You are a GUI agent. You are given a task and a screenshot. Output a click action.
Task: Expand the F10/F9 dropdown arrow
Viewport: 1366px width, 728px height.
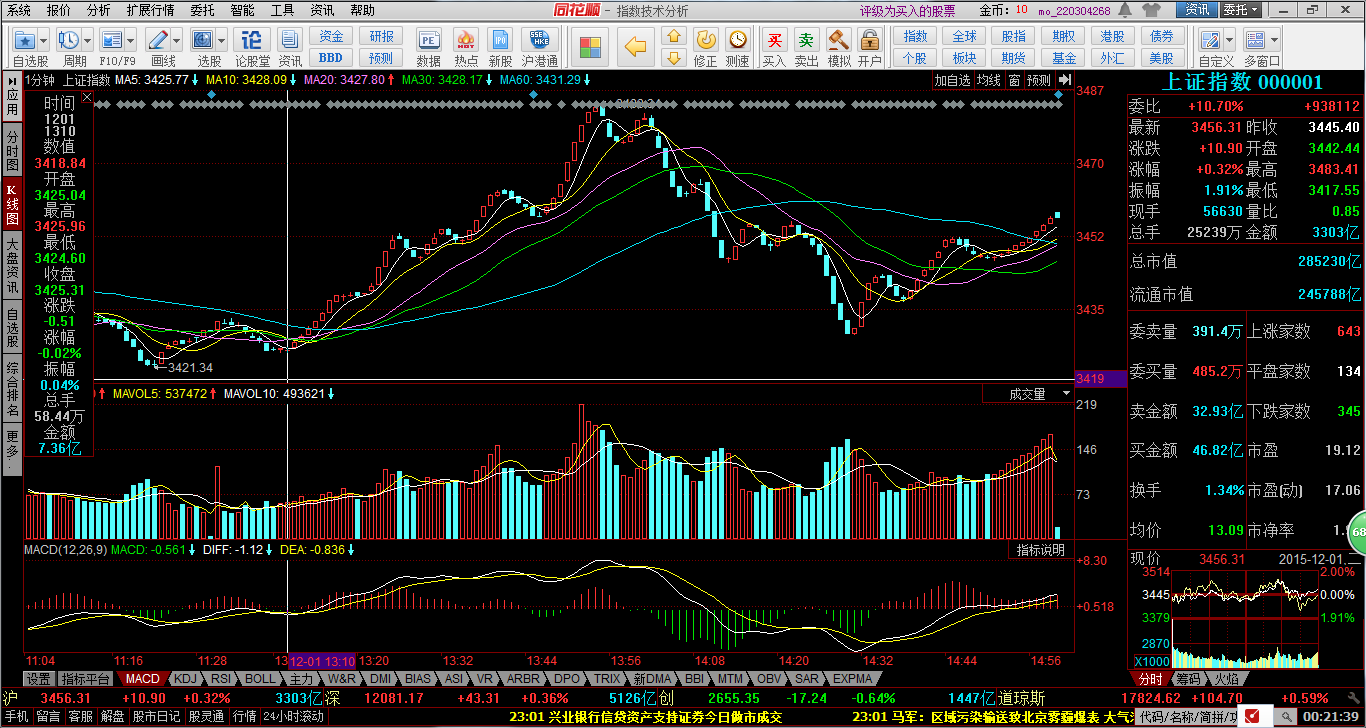[130, 41]
